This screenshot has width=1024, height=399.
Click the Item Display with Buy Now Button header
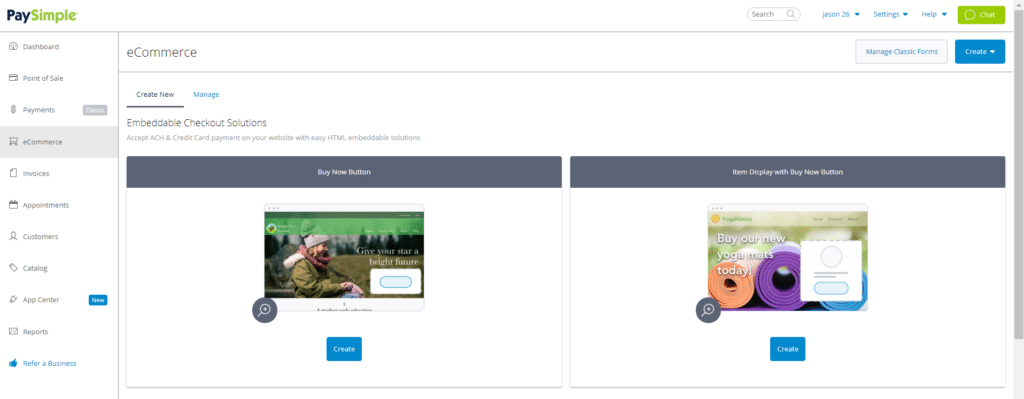[788, 172]
